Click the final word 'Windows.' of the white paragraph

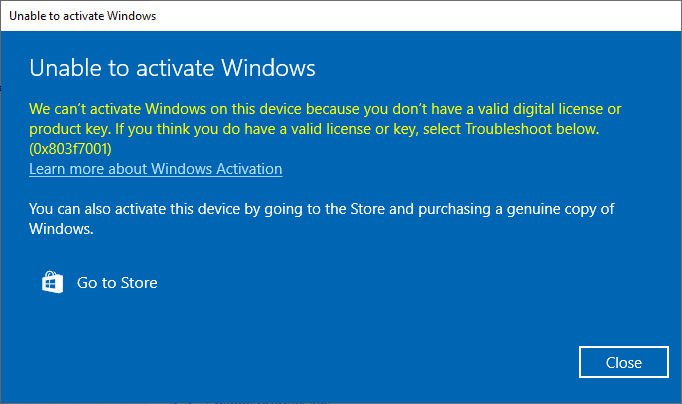click(x=61, y=229)
